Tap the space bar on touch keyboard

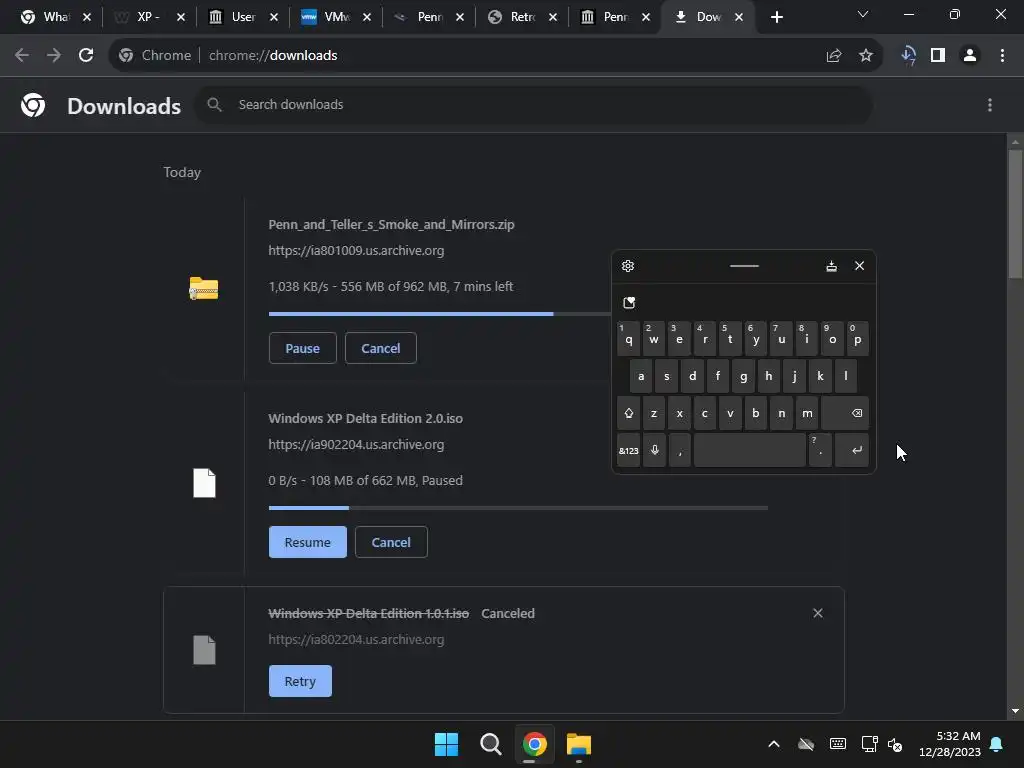[x=750, y=450]
